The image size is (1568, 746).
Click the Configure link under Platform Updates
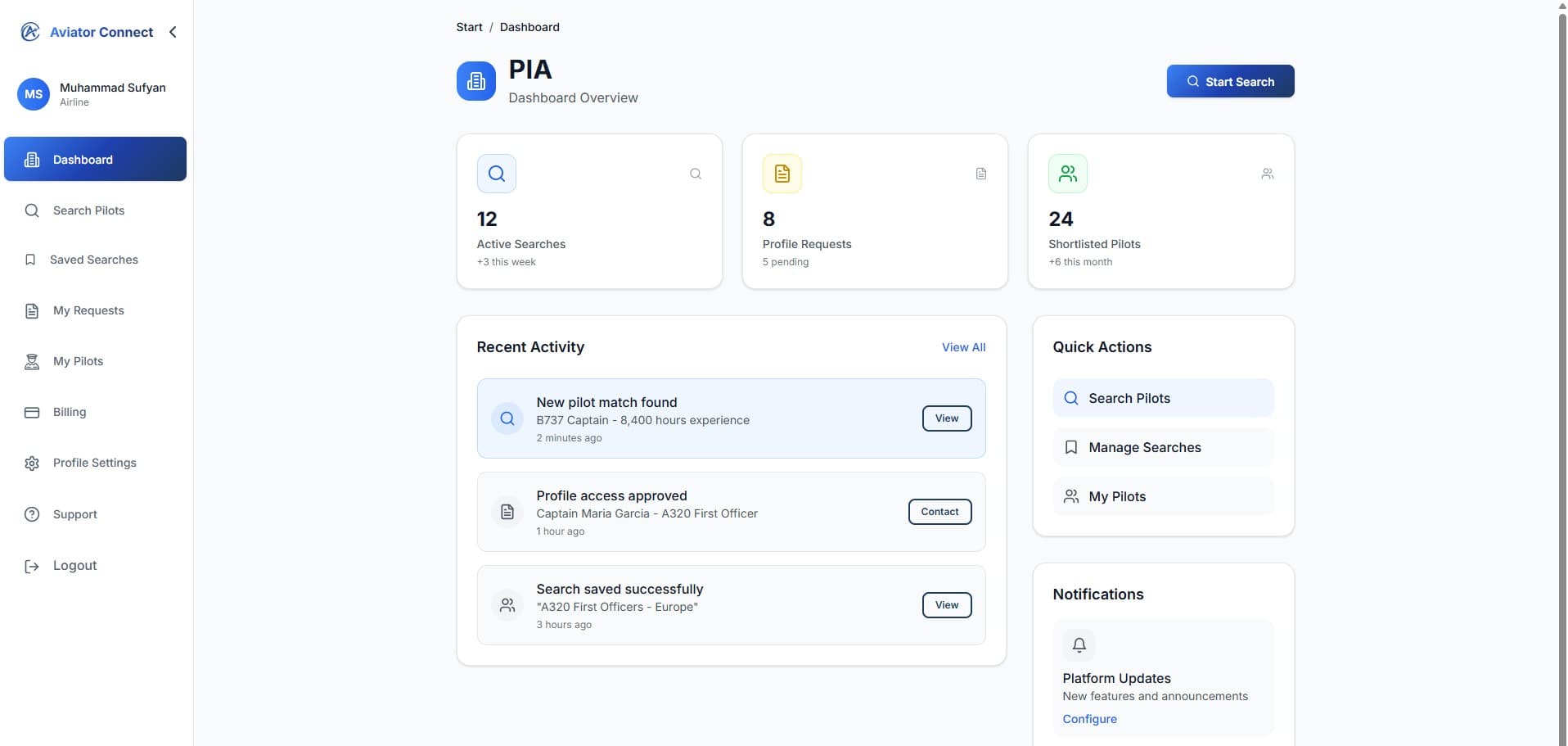1089,719
